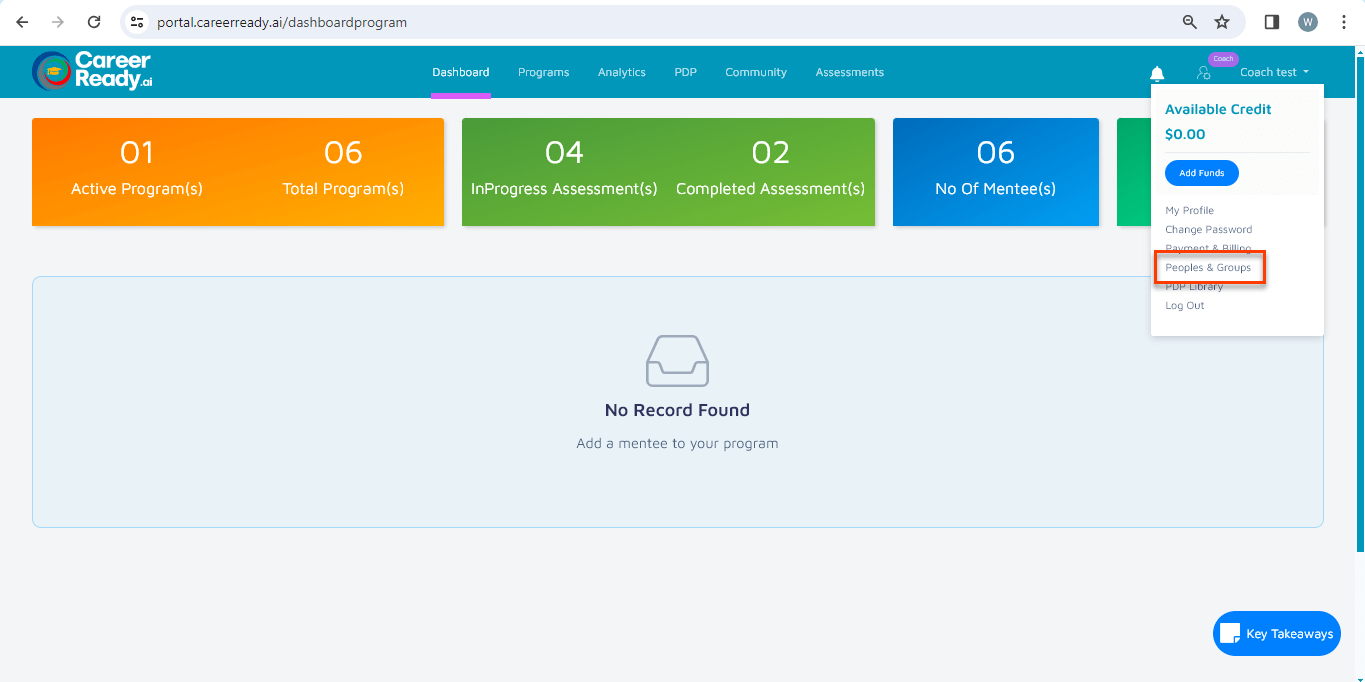Open the Programs tab
Image resolution: width=1365 pixels, height=682 pixels.
(543, 72)
